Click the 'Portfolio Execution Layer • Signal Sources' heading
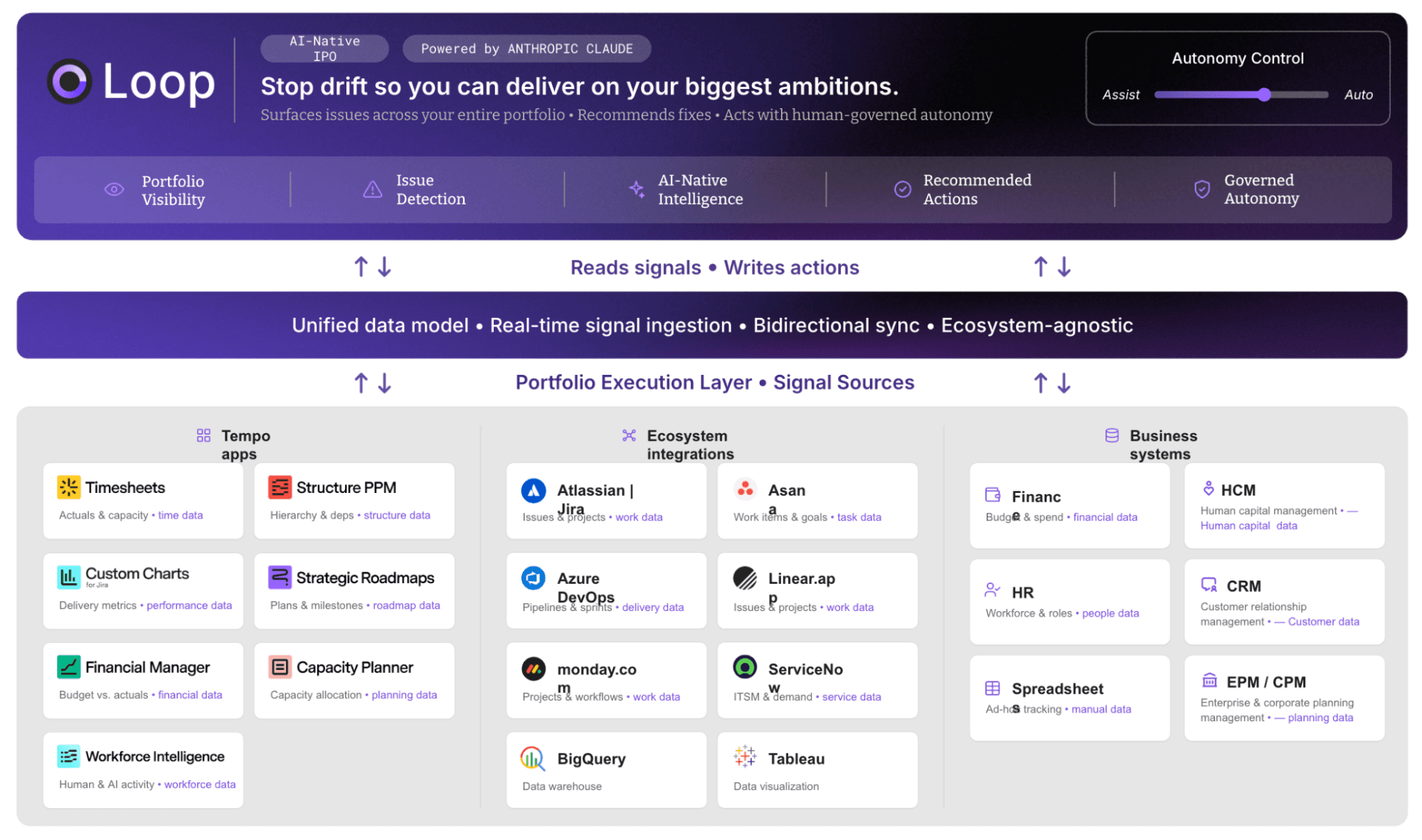 coord(714,383)
